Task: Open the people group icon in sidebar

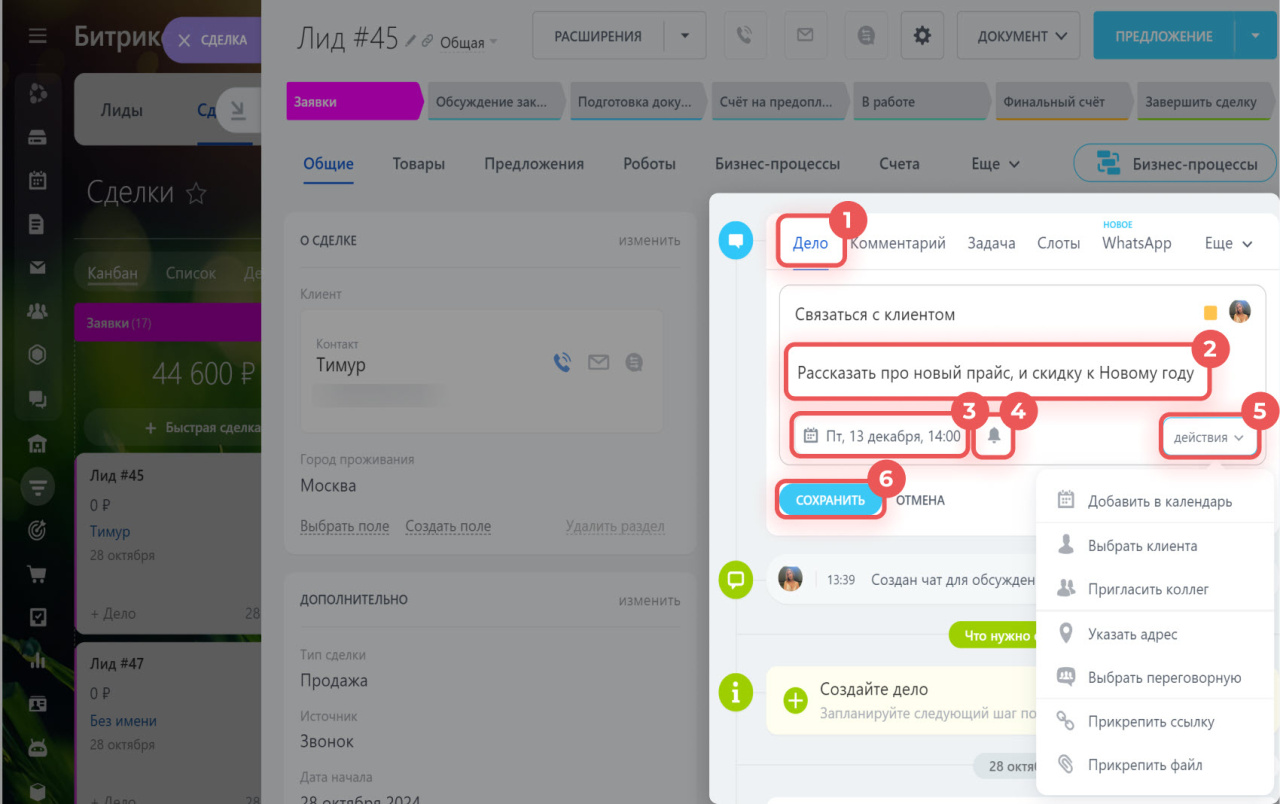Action: (37, 311)
